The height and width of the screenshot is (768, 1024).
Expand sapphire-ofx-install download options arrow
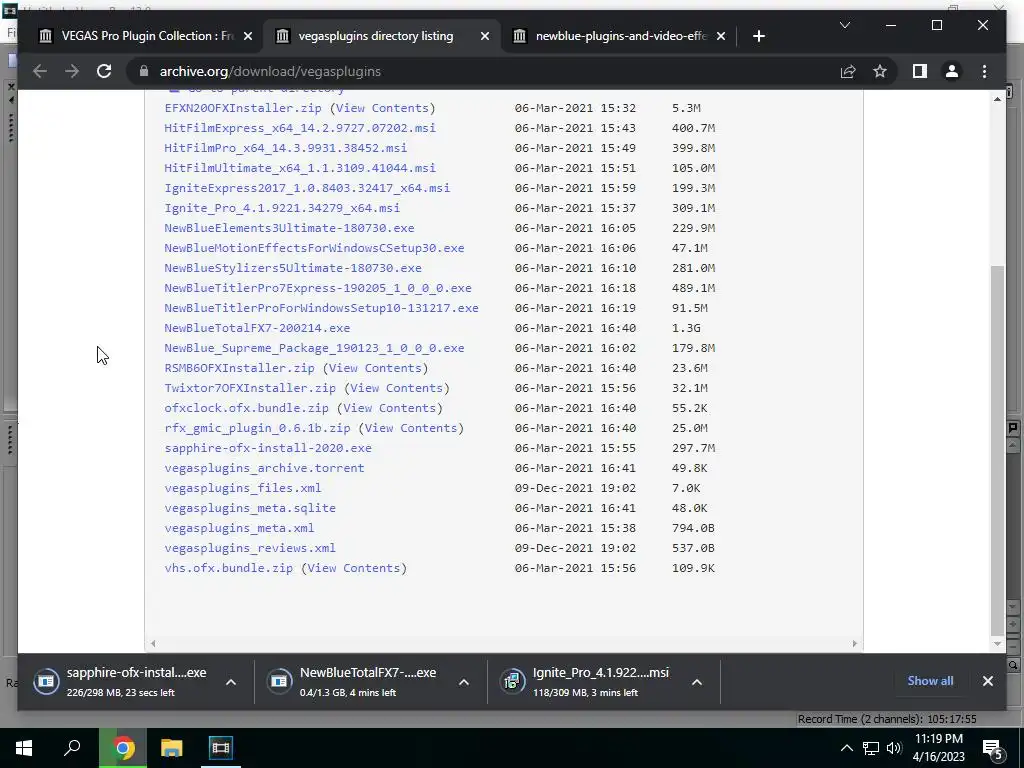(x=231, y=682)
